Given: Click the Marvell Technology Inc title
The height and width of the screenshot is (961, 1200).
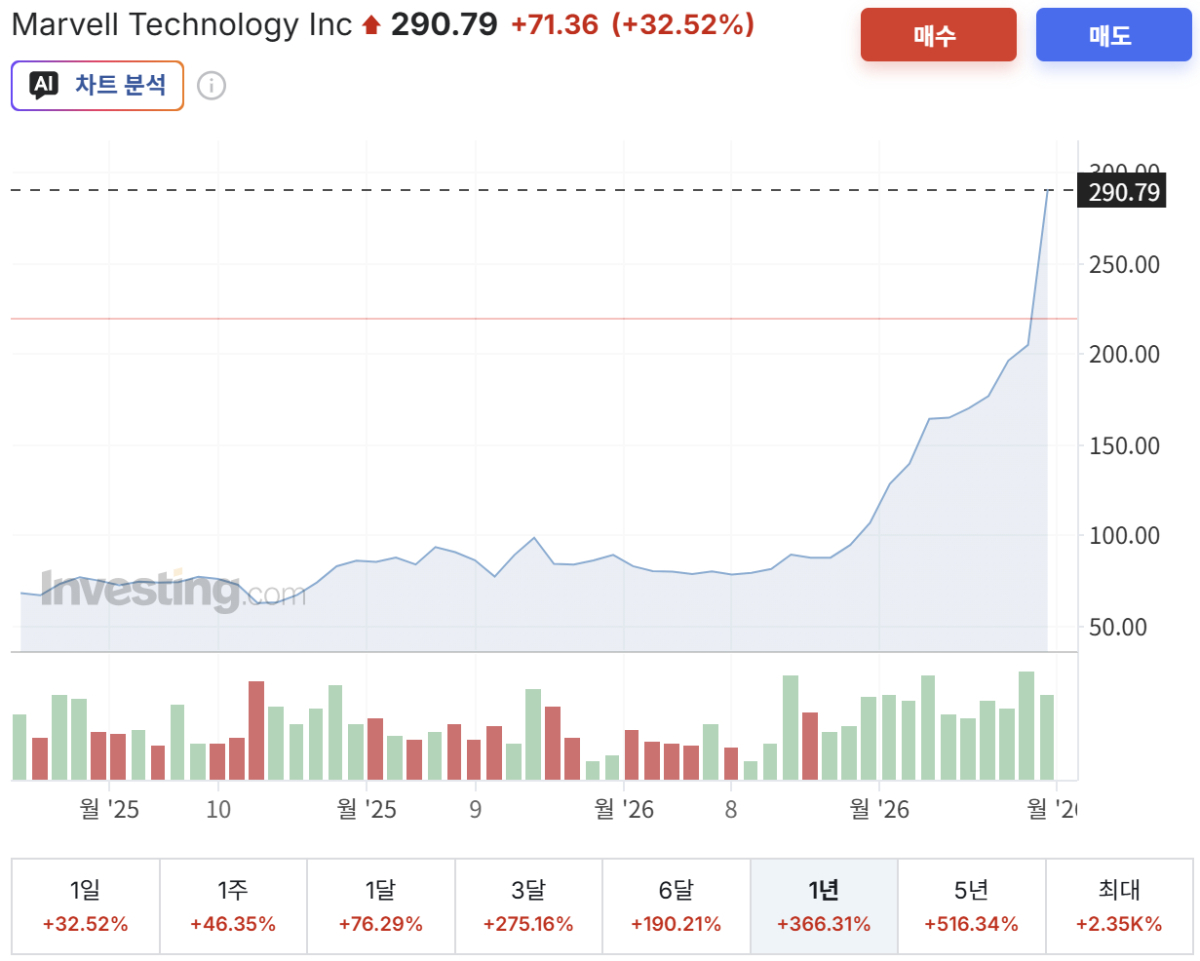Looking at the screenshot, I should tap(182, 25).
